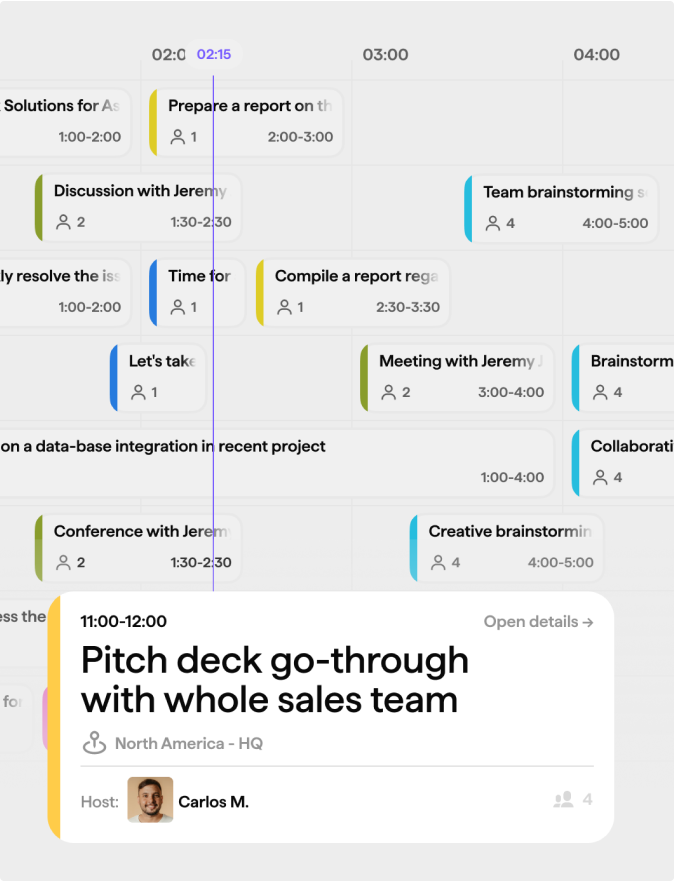Click the attendees icon showing 4 on pitch deck card
This screenshot has width=674, height=881.
click(x=564, y=800)
